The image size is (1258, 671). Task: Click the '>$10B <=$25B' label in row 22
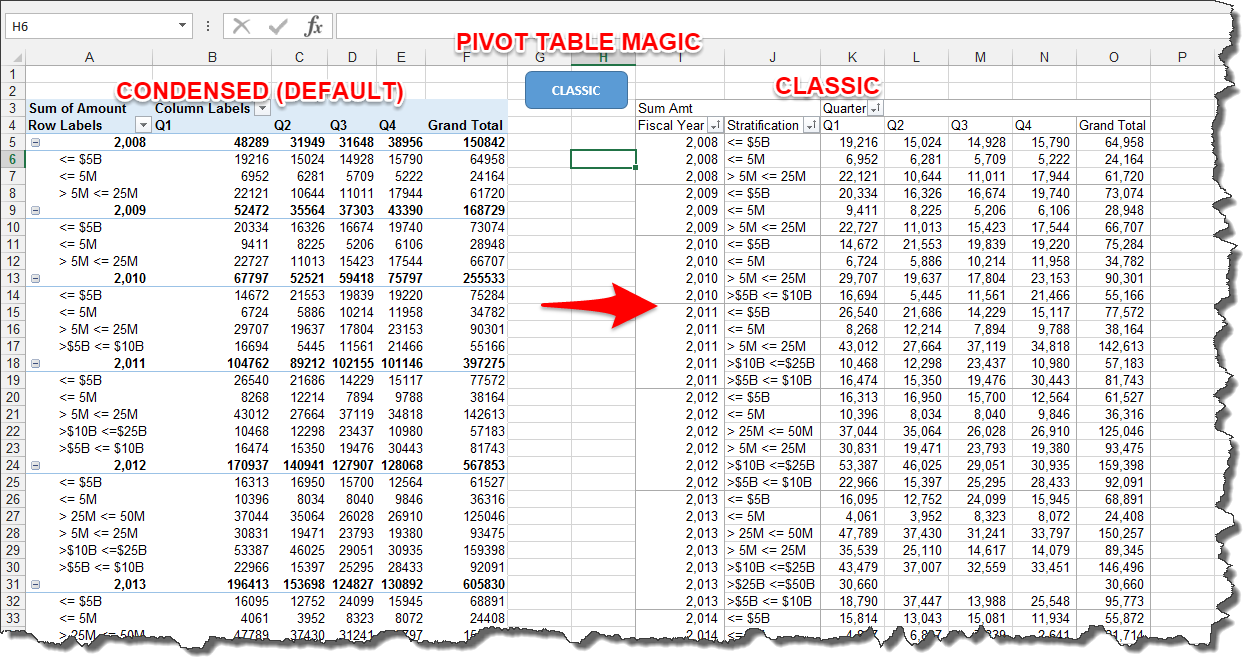coord(103,432)
